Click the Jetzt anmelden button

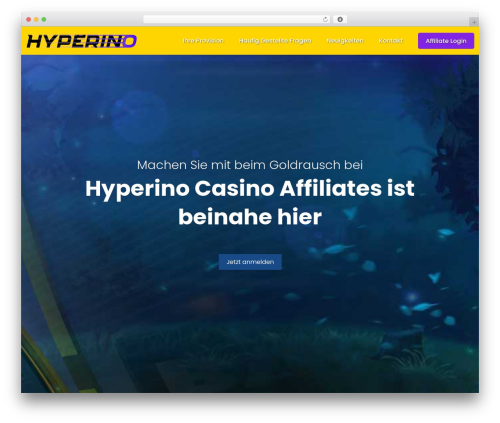click(x=250, y=262)
